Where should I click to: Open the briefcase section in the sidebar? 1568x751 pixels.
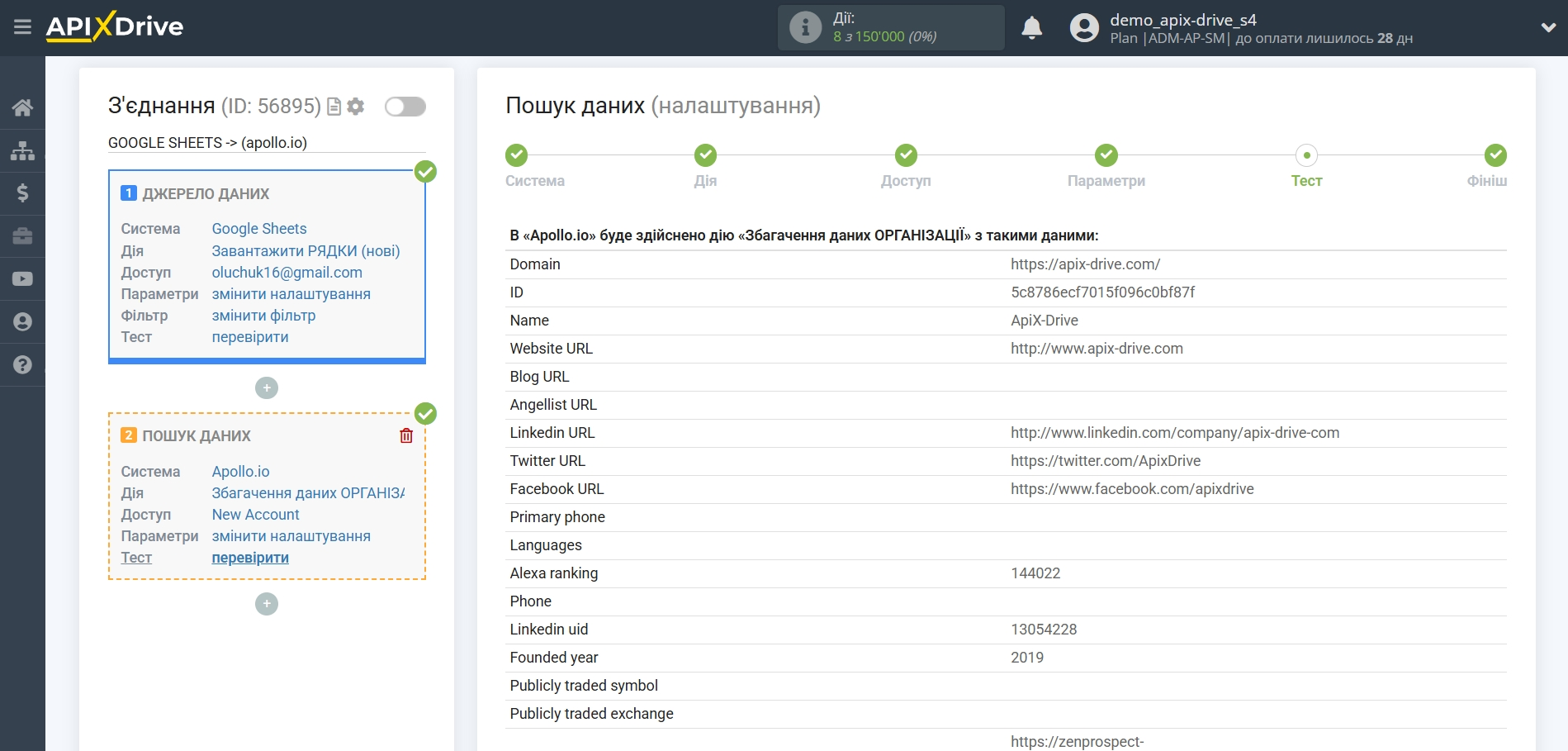[x=22, y=237]
